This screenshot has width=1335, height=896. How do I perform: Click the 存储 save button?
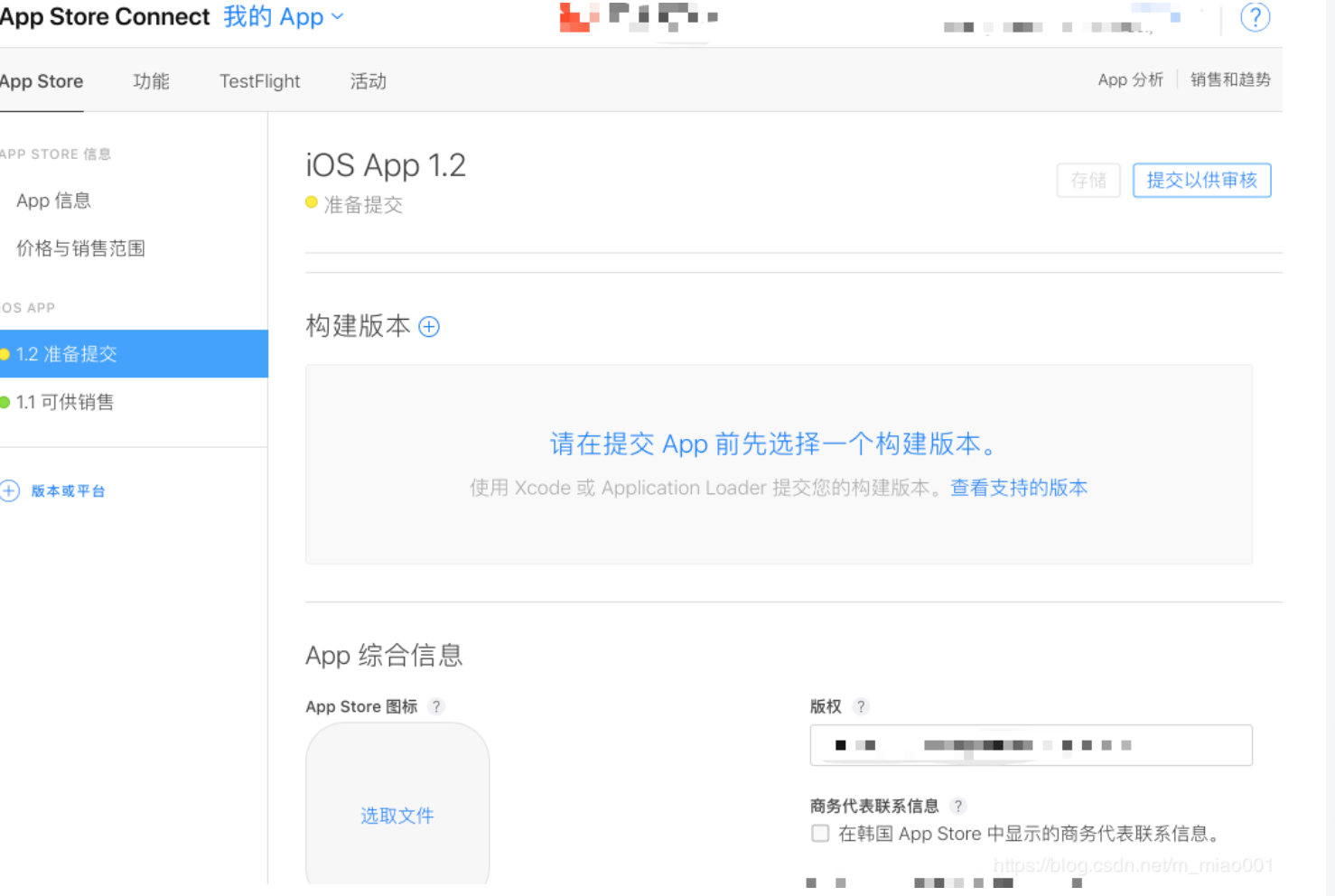coord(1088,180)
